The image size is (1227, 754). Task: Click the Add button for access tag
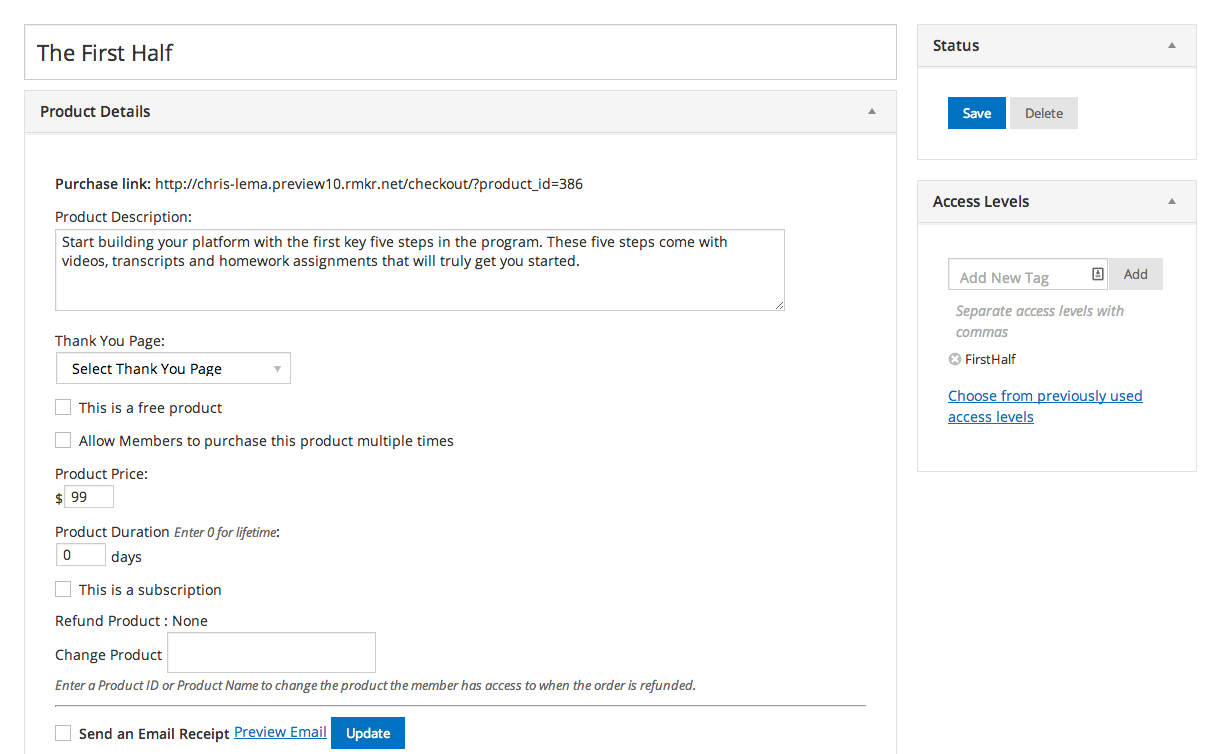point(1135,274)
